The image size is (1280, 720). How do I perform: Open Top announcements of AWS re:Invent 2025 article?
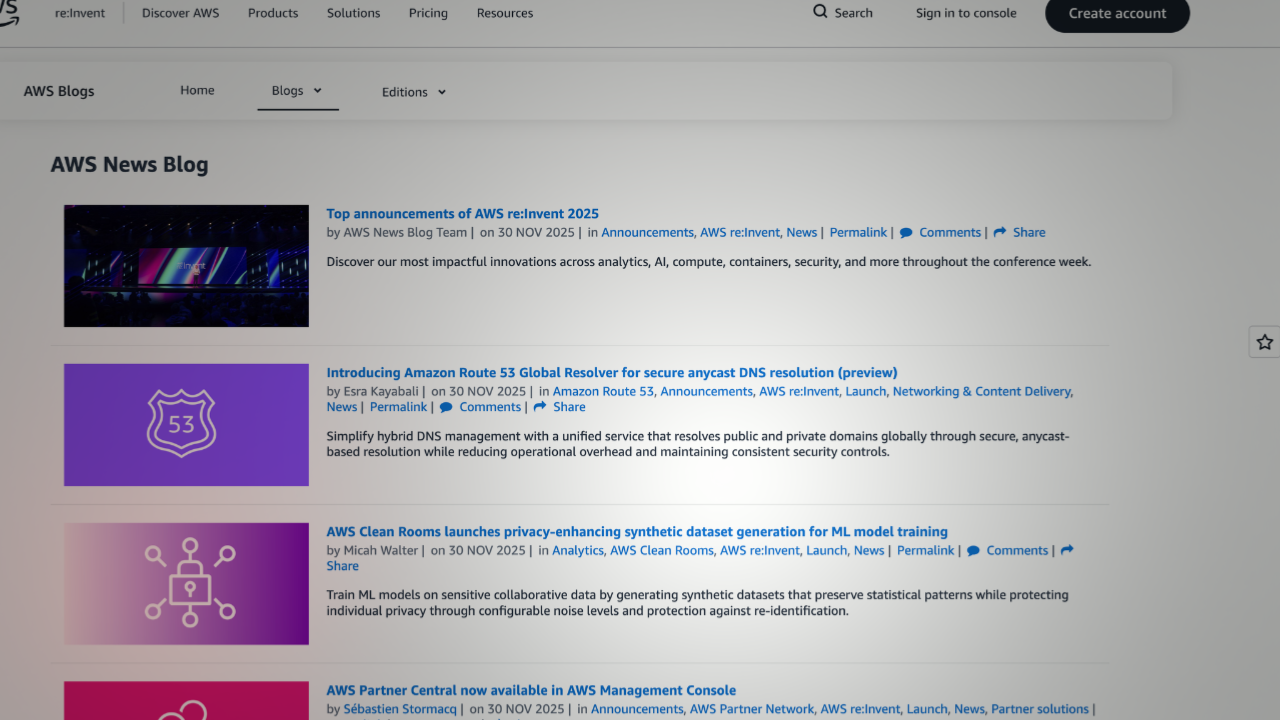(x=462, y=214)
